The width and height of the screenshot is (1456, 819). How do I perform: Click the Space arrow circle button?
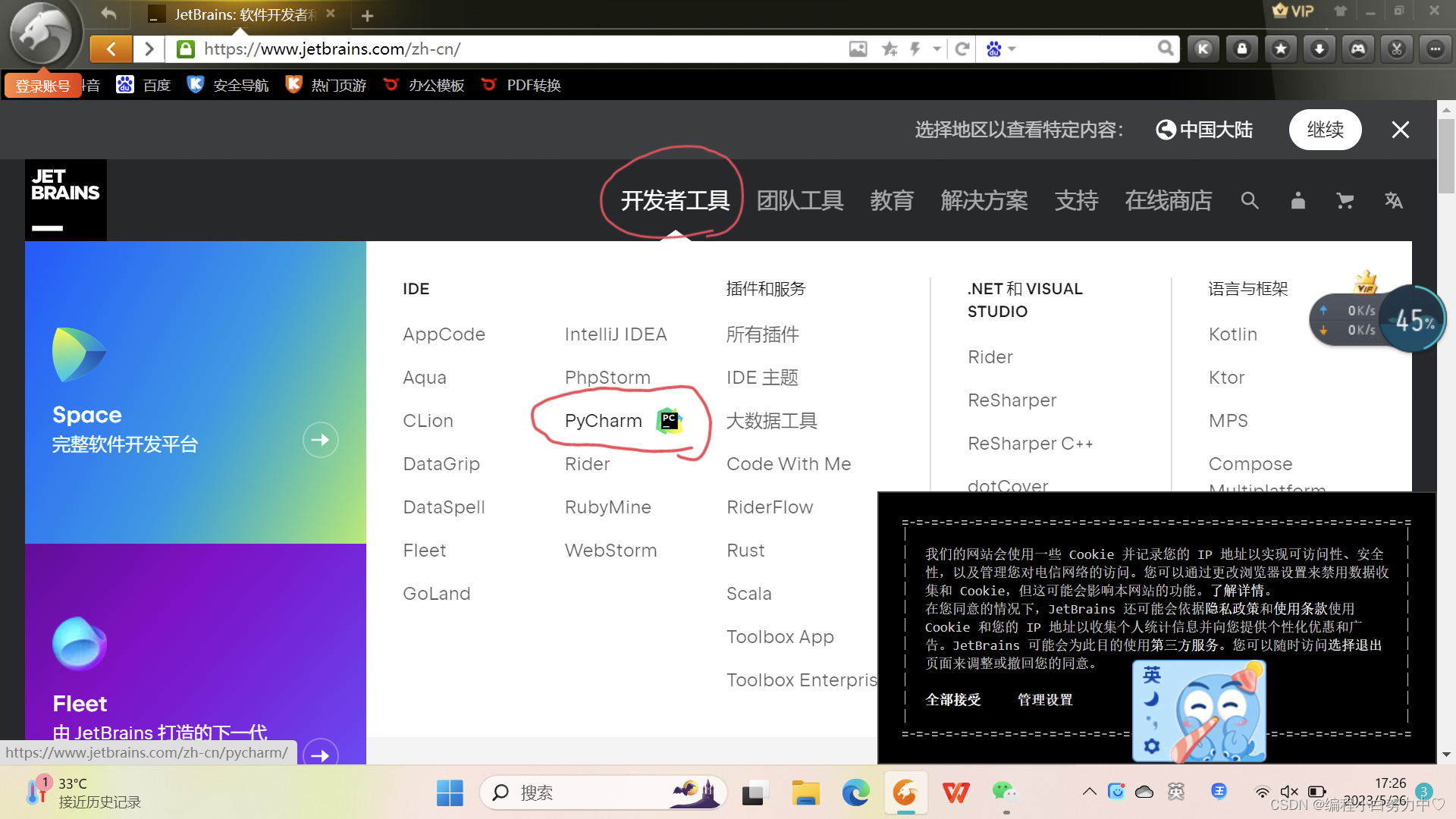coord(321,440)
